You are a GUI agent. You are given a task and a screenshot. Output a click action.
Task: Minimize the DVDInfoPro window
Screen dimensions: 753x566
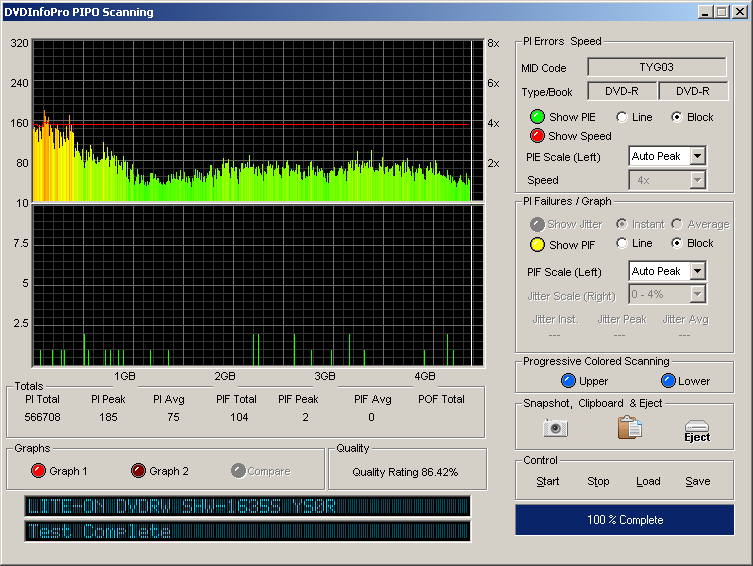coord(705,12)
